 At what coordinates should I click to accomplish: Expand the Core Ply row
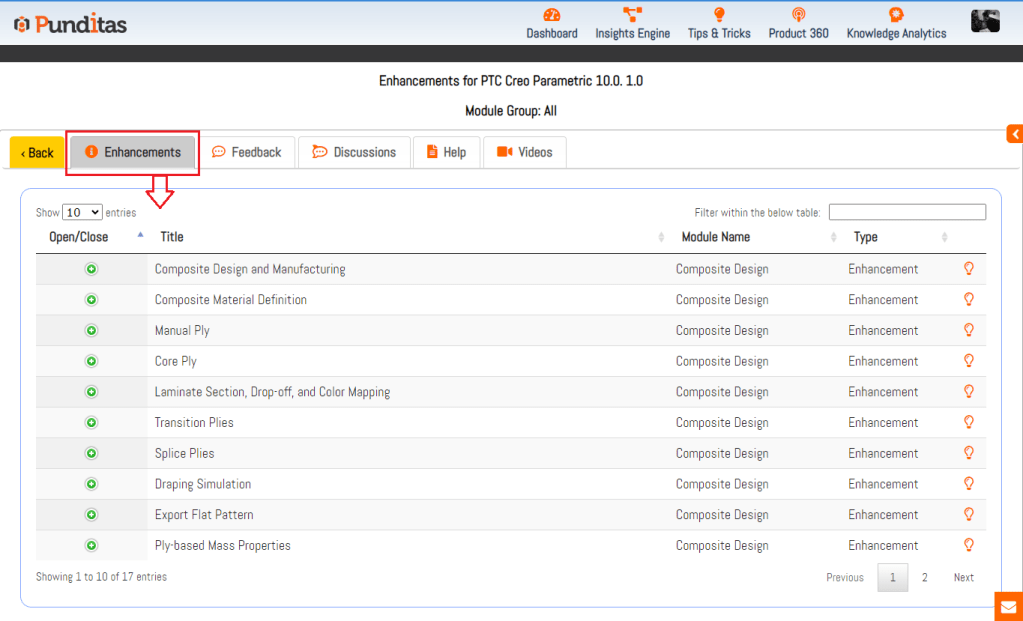click(91, 361)
